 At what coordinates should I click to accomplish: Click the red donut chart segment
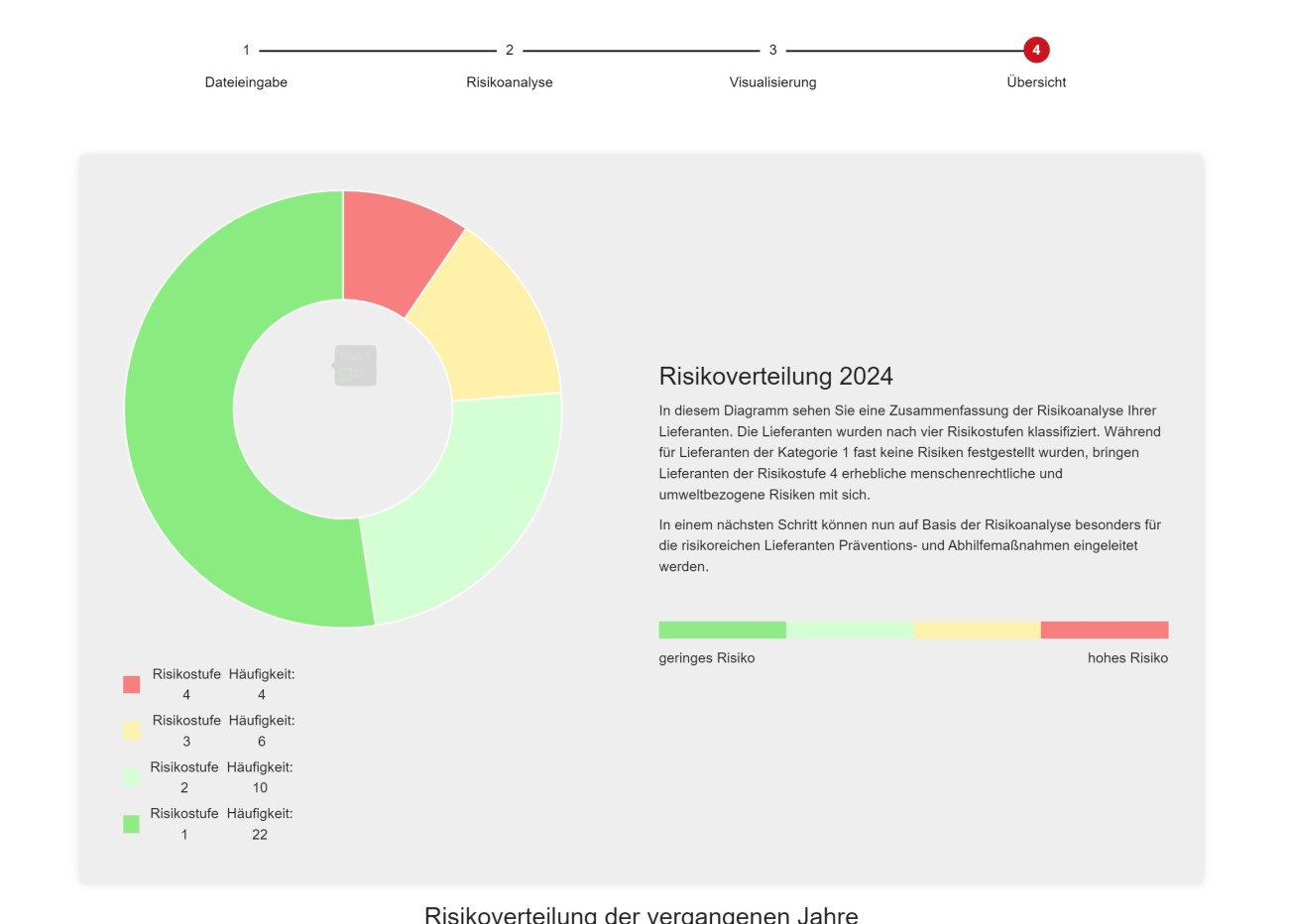(x=392, y=251)
